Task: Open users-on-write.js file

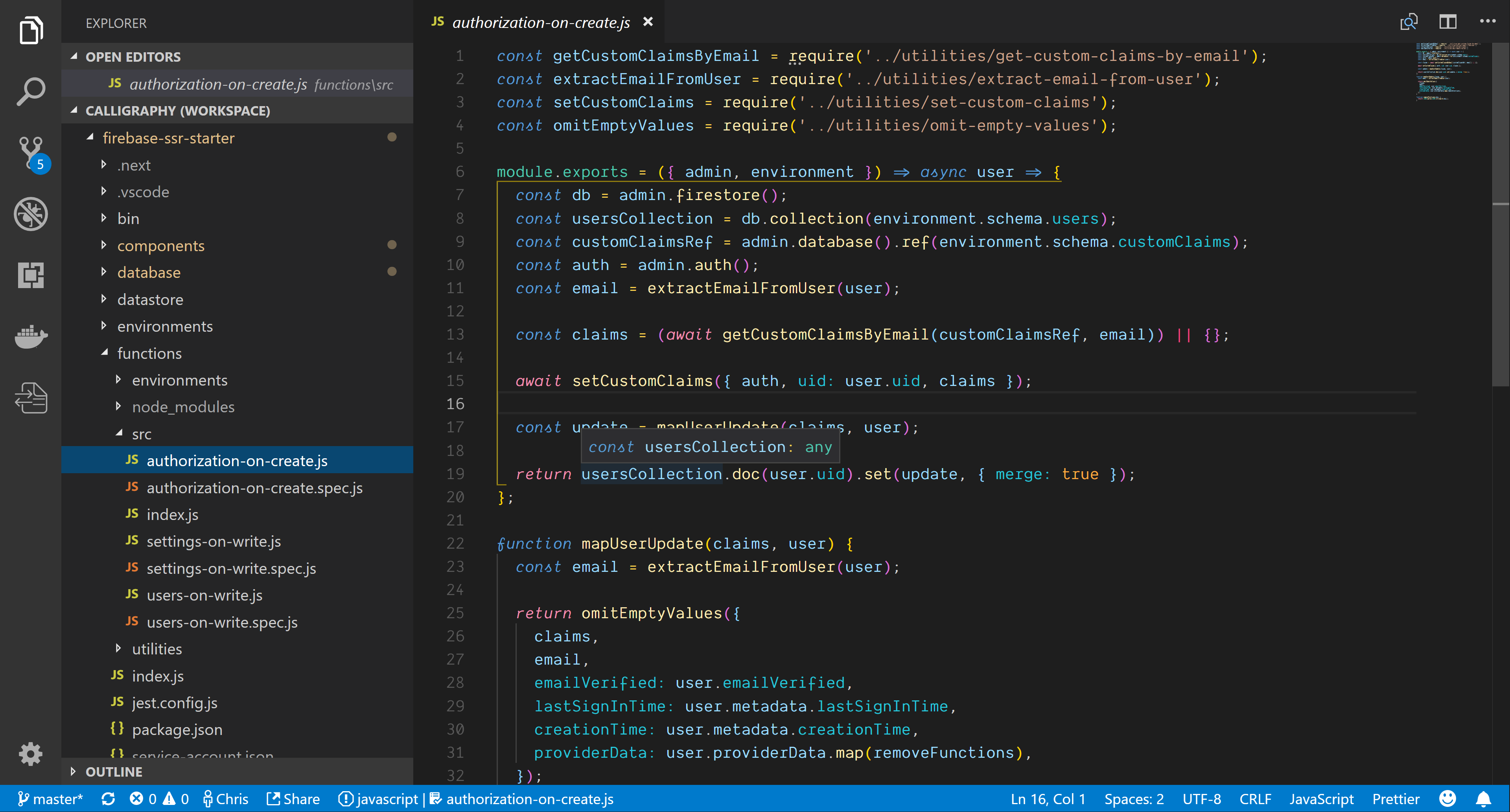Action: 237,595
